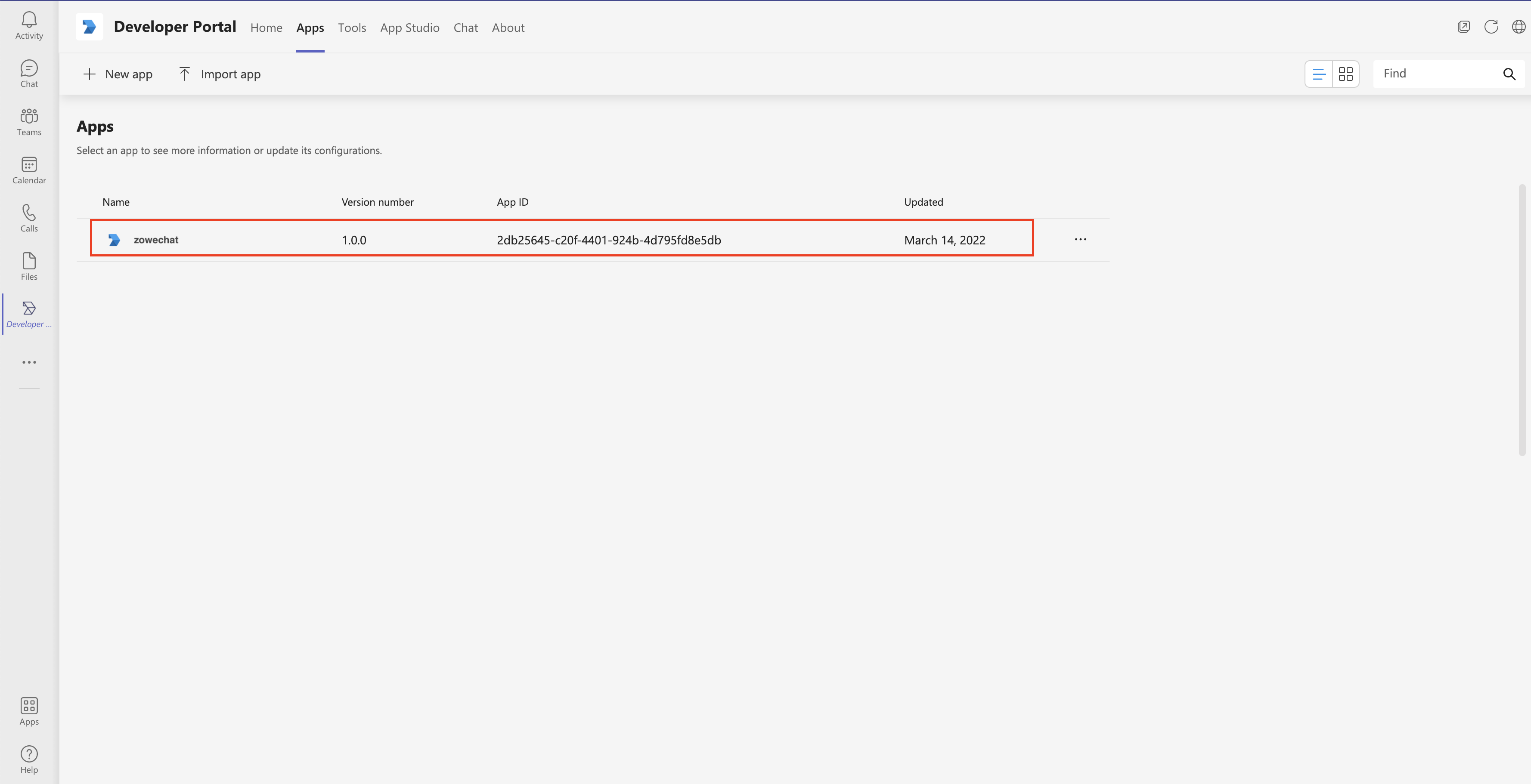This screenshot has height=784, width=1531.
Task: Click the New app button
Action: pyautogui.click(x=118, y=74)
